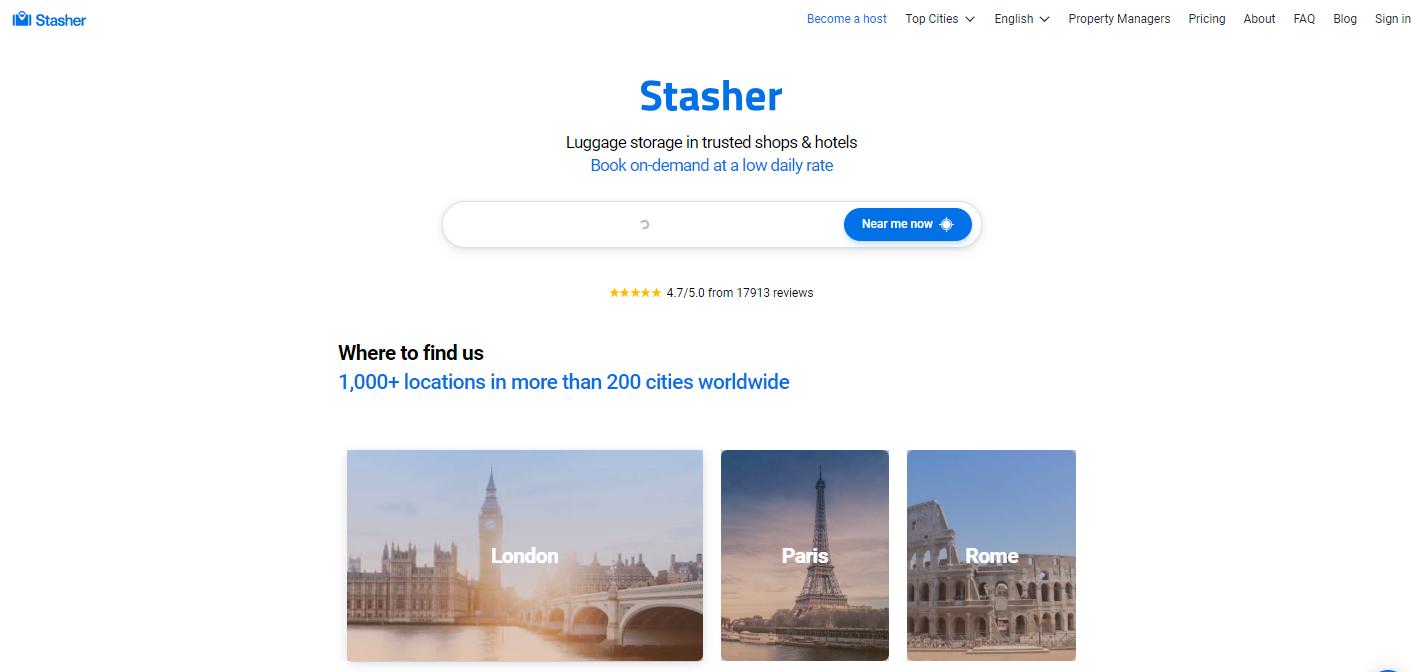Visit the About page
1422x672 pixels.
[x=1259, y=19]
